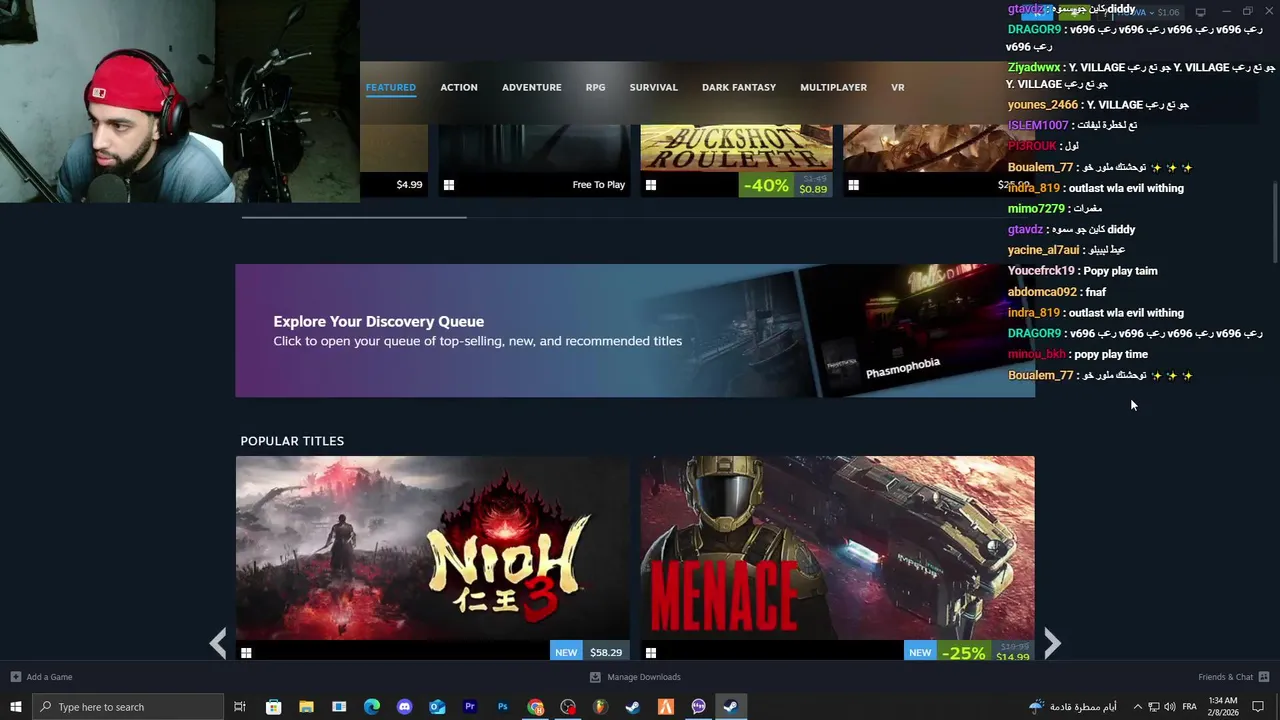Click the Free To Play label

pos(598,185)
